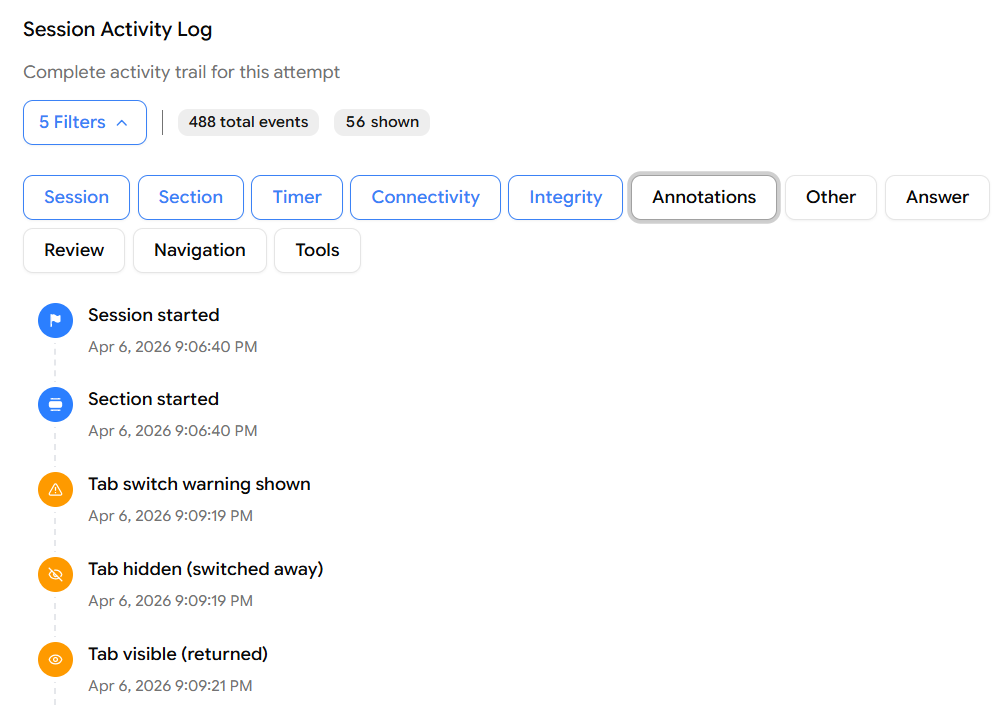Image resolution: width=1003 pixels, height=708 pixels.
Task: Enable the Annotations filter
Action: (704, 197)
